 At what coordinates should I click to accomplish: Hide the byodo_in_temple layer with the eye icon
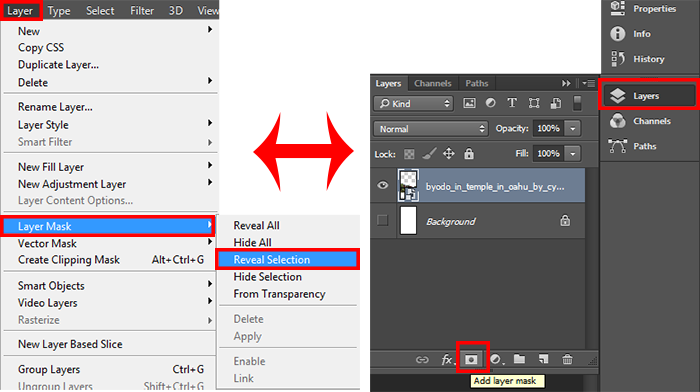383,185
